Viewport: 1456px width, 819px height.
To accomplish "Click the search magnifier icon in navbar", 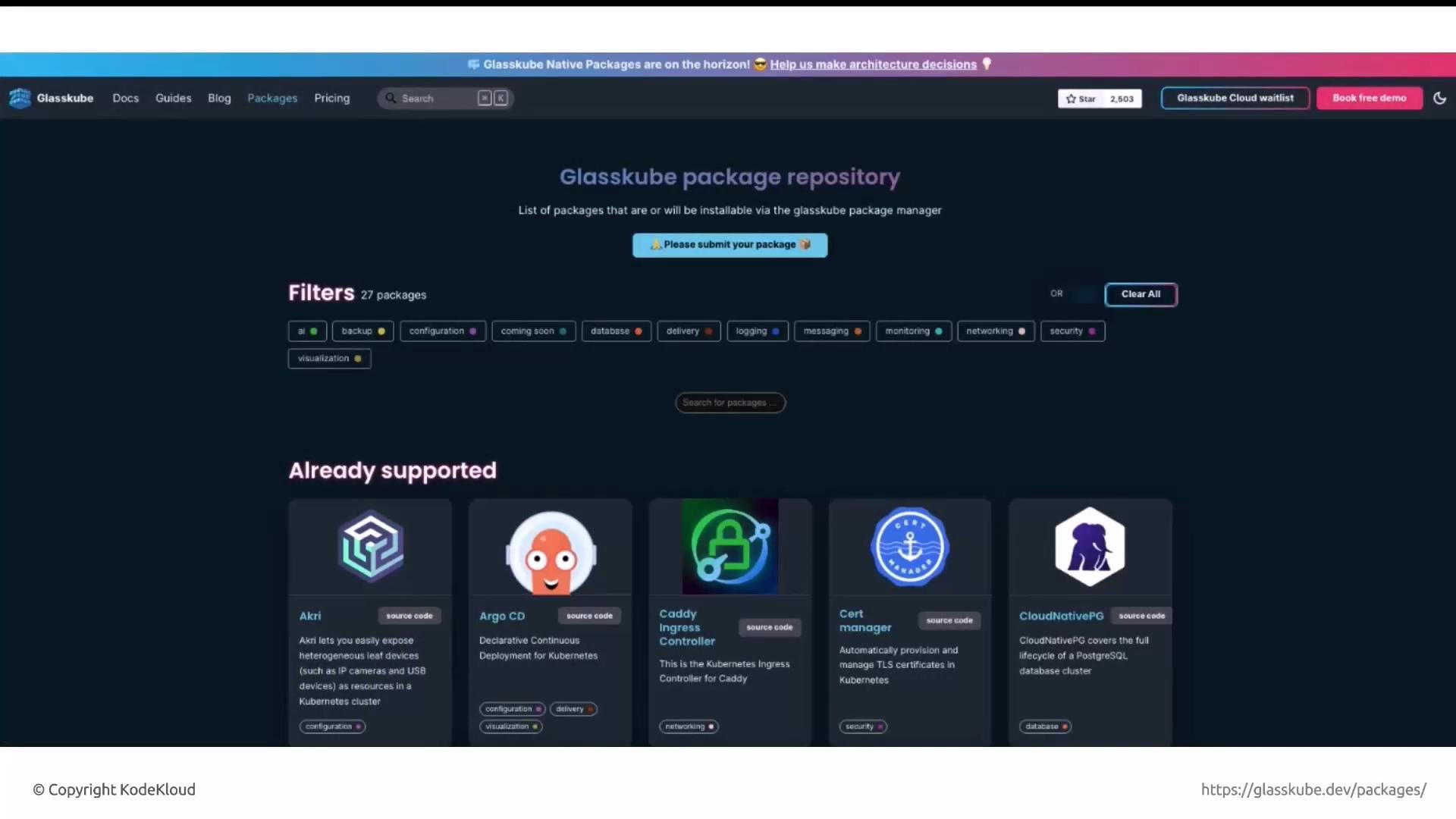I will tap(391, 98).
